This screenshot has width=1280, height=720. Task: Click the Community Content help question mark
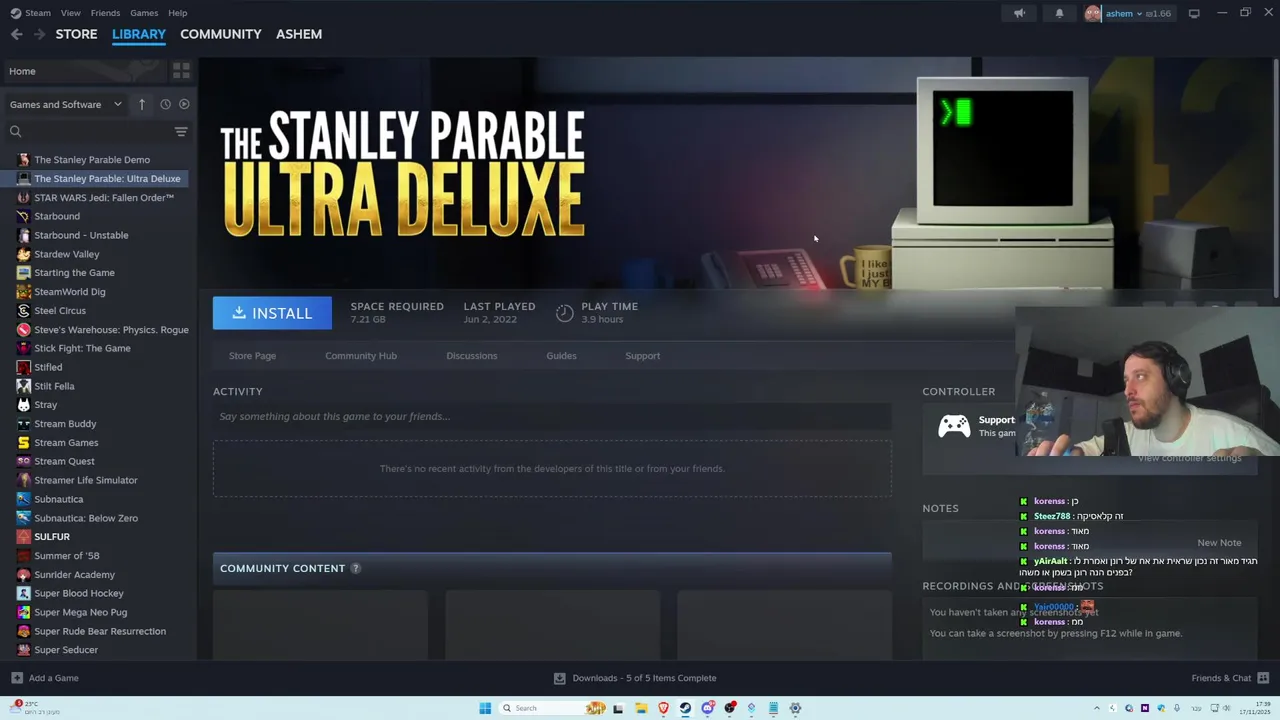355,568
